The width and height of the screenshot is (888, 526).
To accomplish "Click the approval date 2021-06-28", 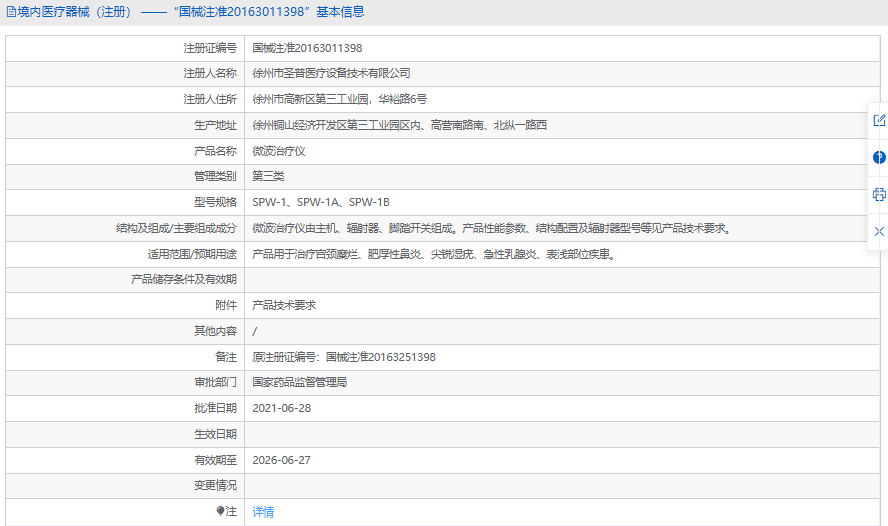I will [x=281, y=408].
